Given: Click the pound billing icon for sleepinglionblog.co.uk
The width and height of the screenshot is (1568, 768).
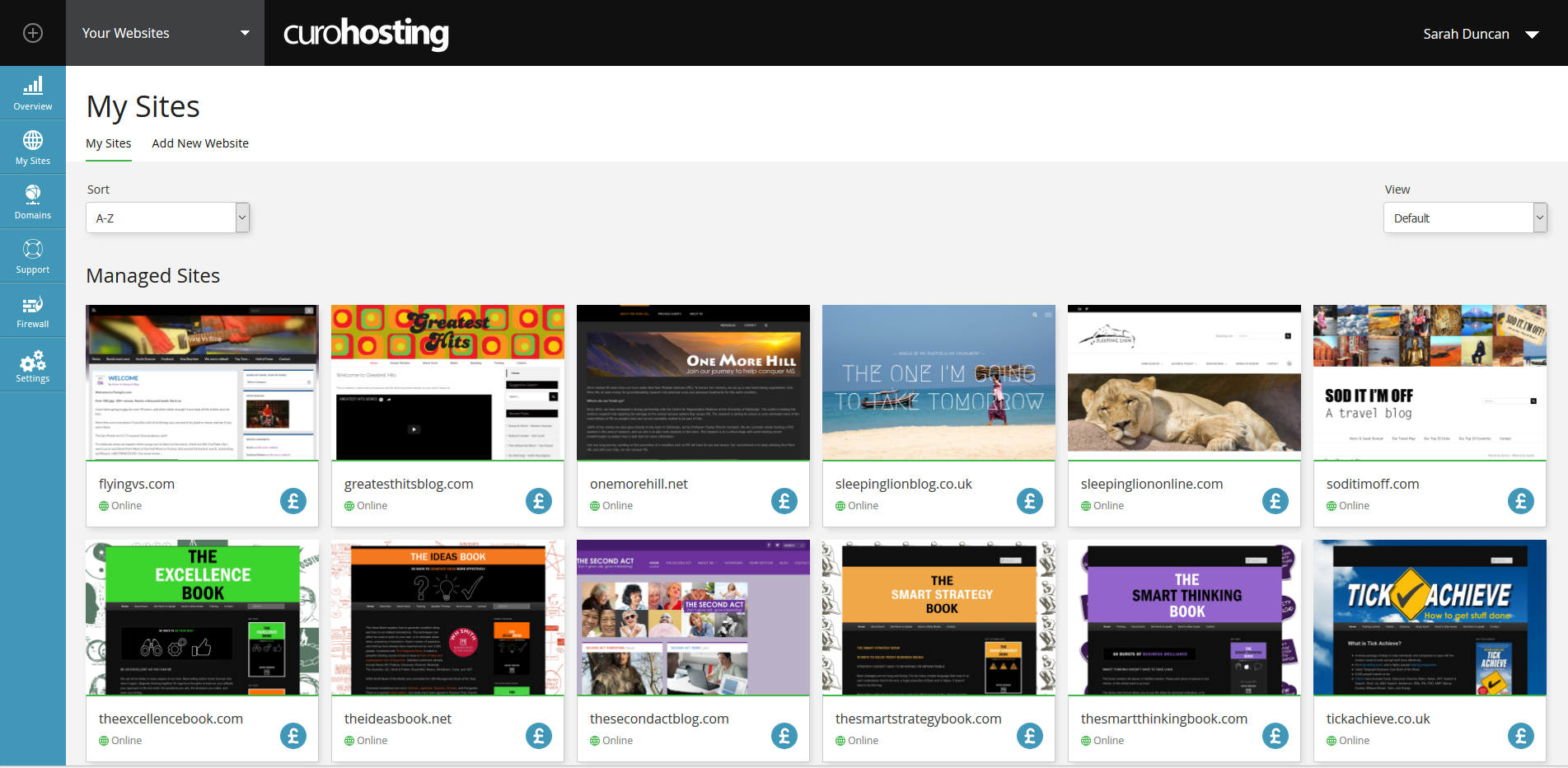Looking at the screenshot, I should click(1030, 501).
